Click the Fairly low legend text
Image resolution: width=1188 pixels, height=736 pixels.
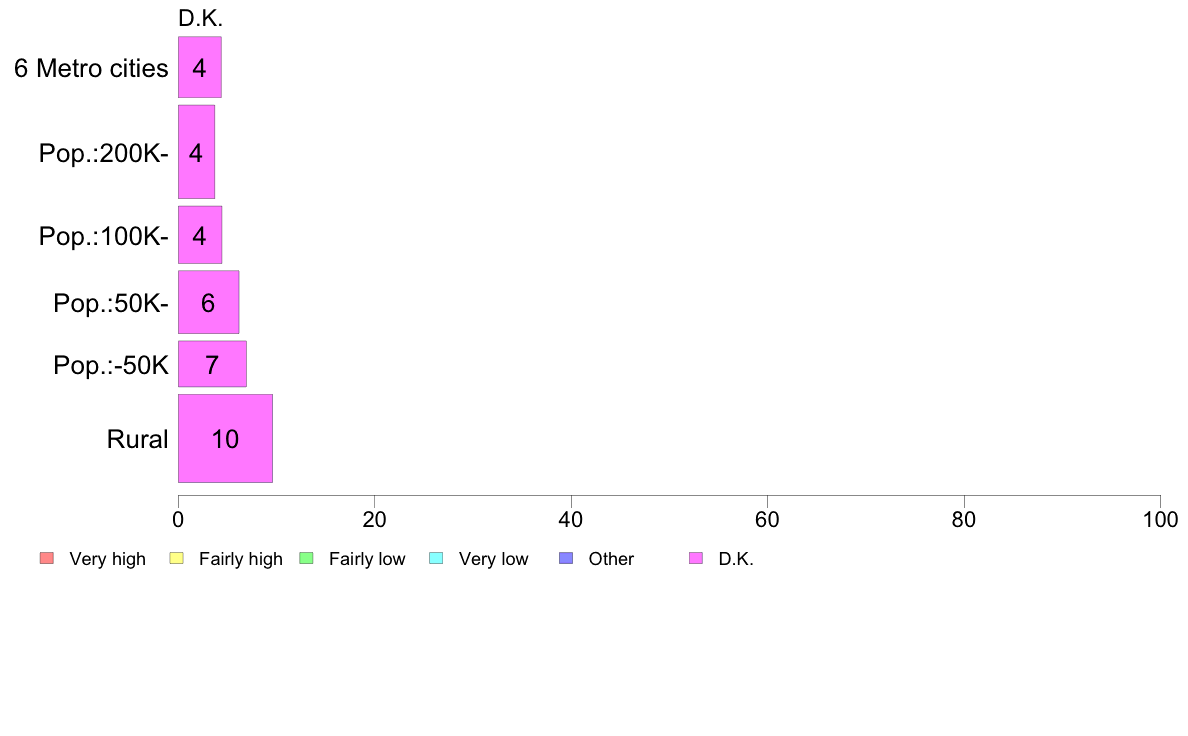click(367, 559)
